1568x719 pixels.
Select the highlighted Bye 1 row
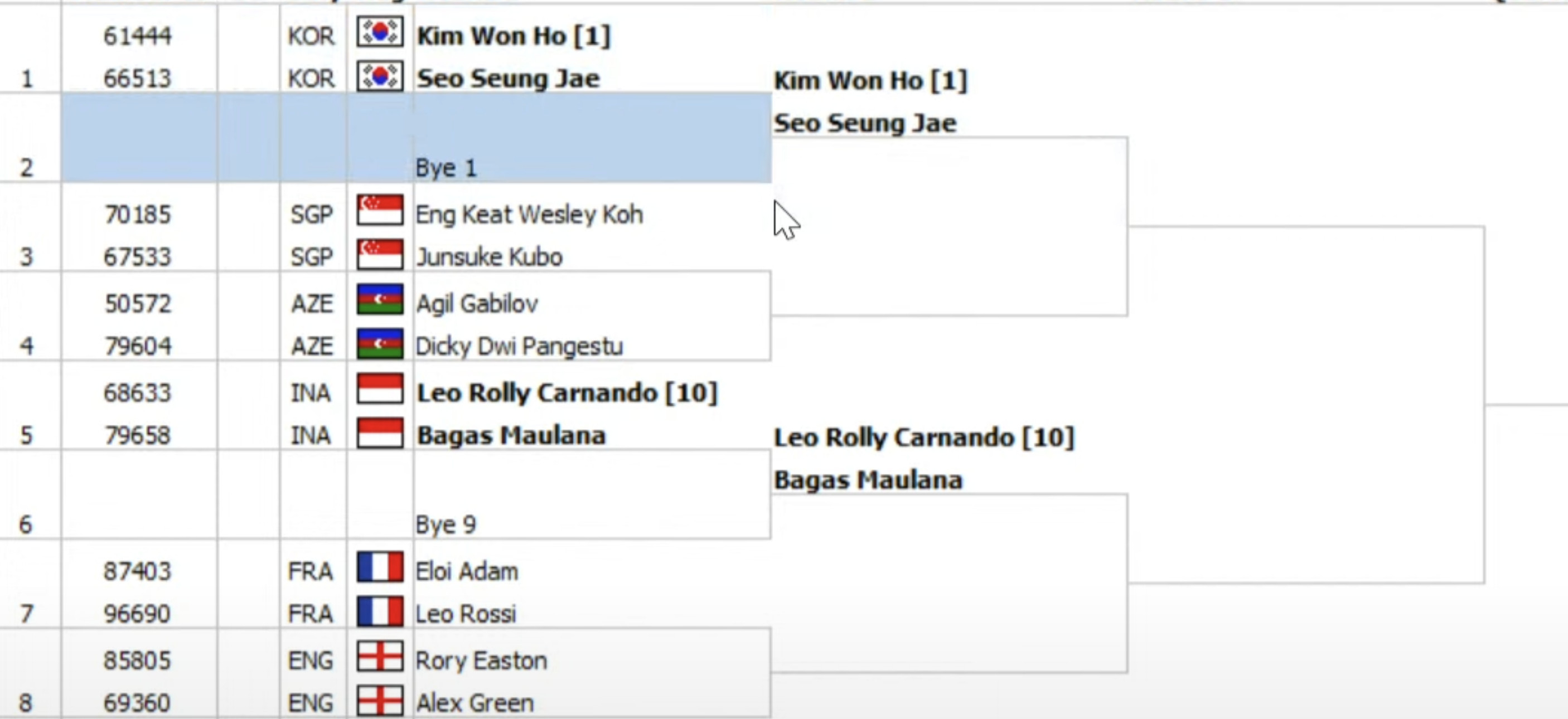(417, 138)
